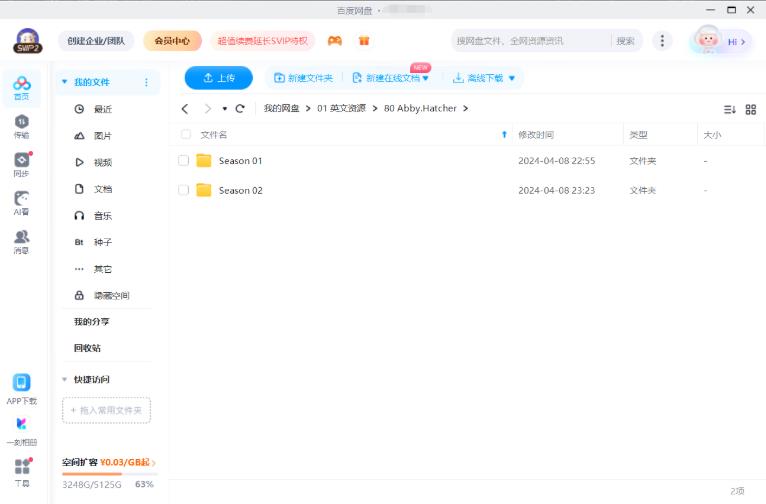766x504 pixels.
Task: Click the 新建文件夹 button
Action: pos(303,78)
